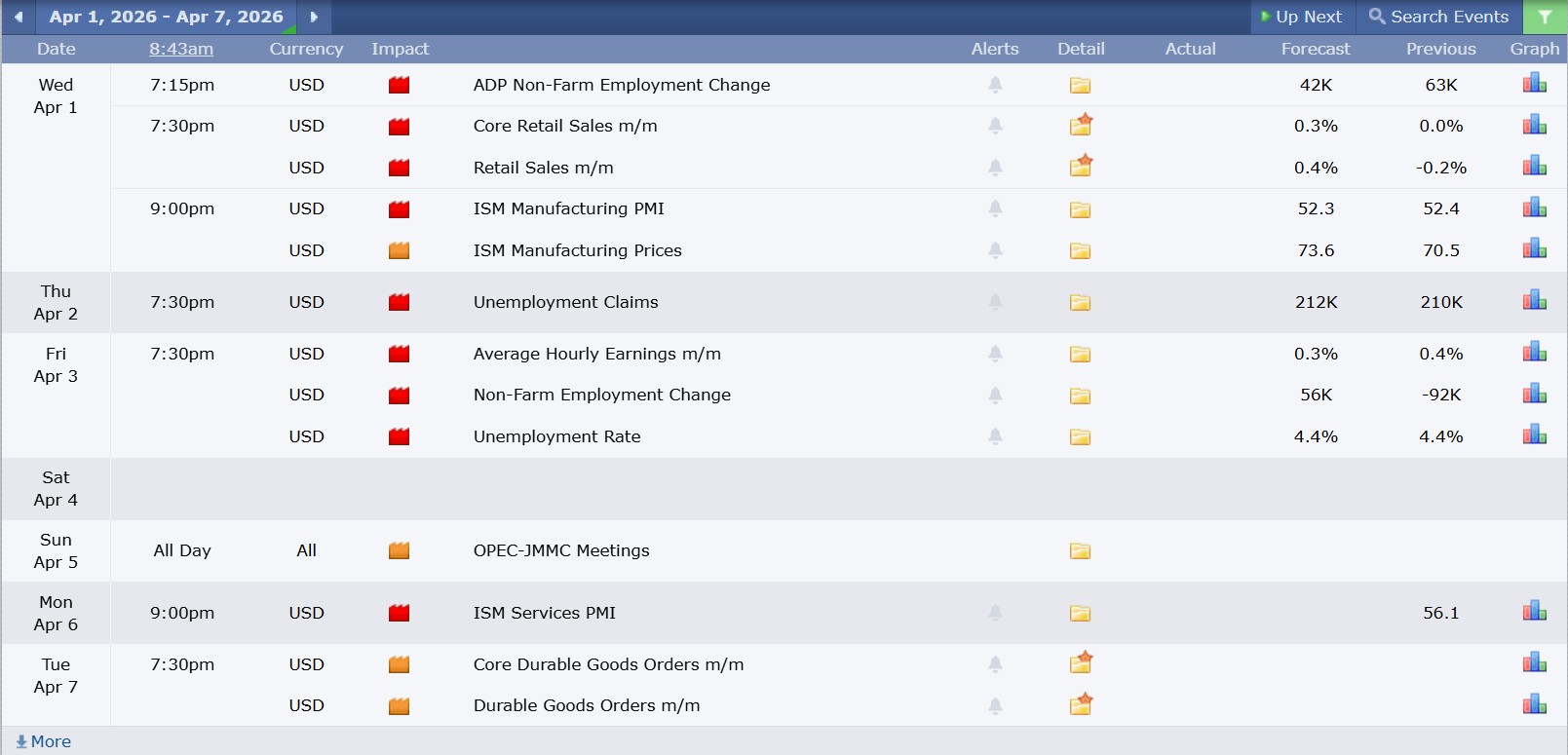
Task: Open detail folder for Durable Goods Orders m/m
Action: (1081, 704)
